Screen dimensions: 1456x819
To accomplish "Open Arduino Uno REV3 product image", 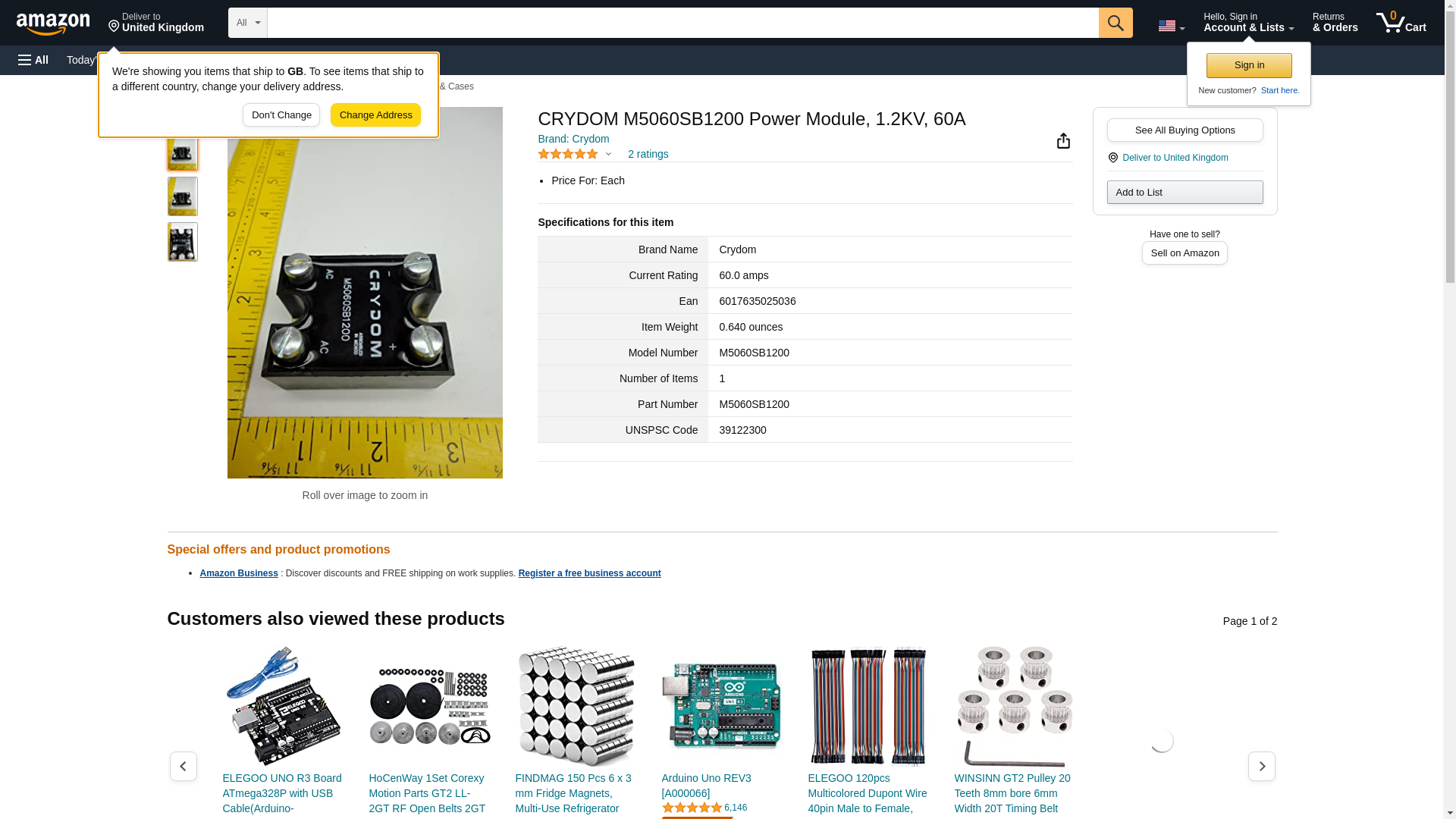I will [721, 706].
